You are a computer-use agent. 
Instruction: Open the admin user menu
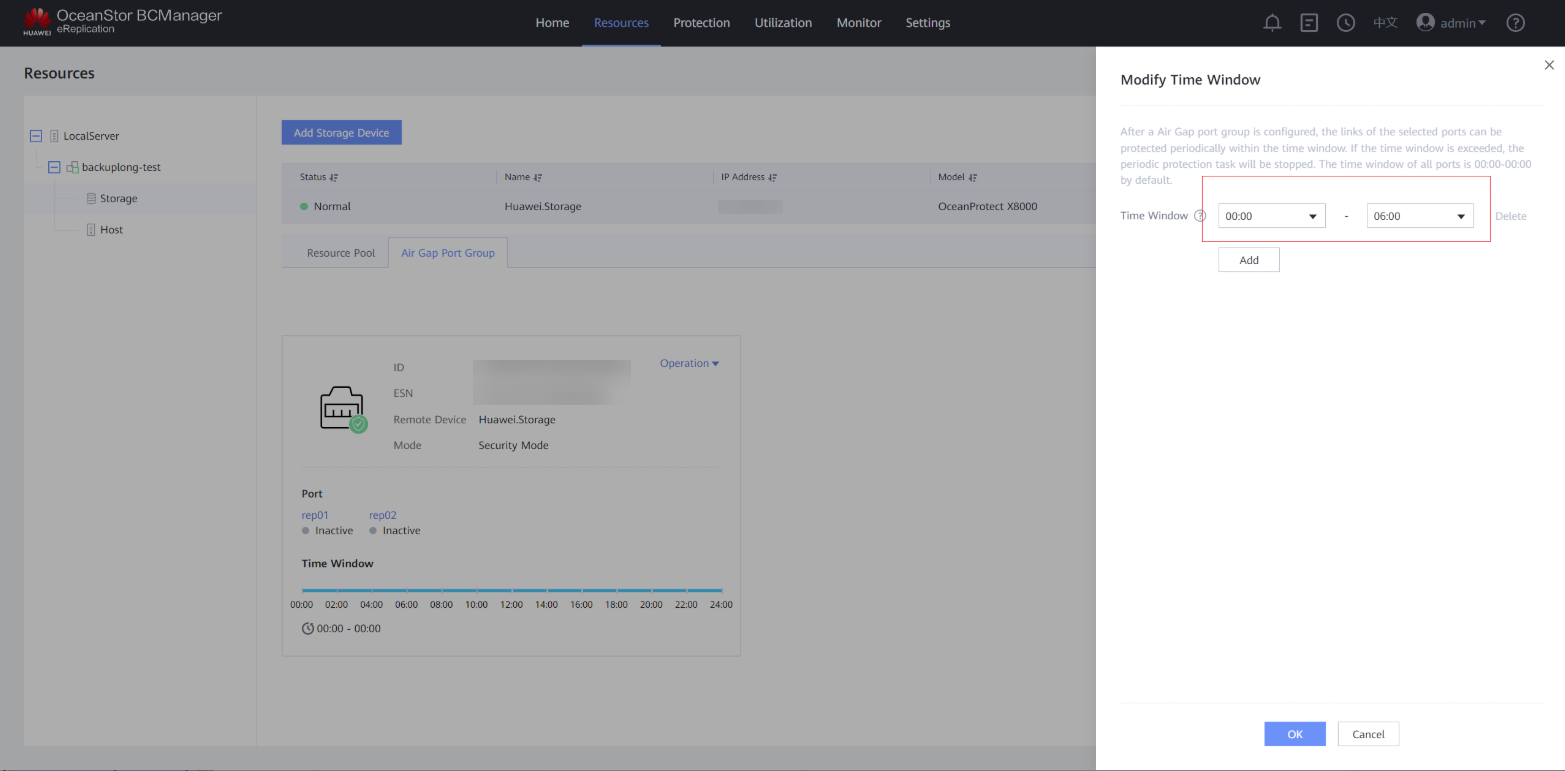tap(1451, 23)
